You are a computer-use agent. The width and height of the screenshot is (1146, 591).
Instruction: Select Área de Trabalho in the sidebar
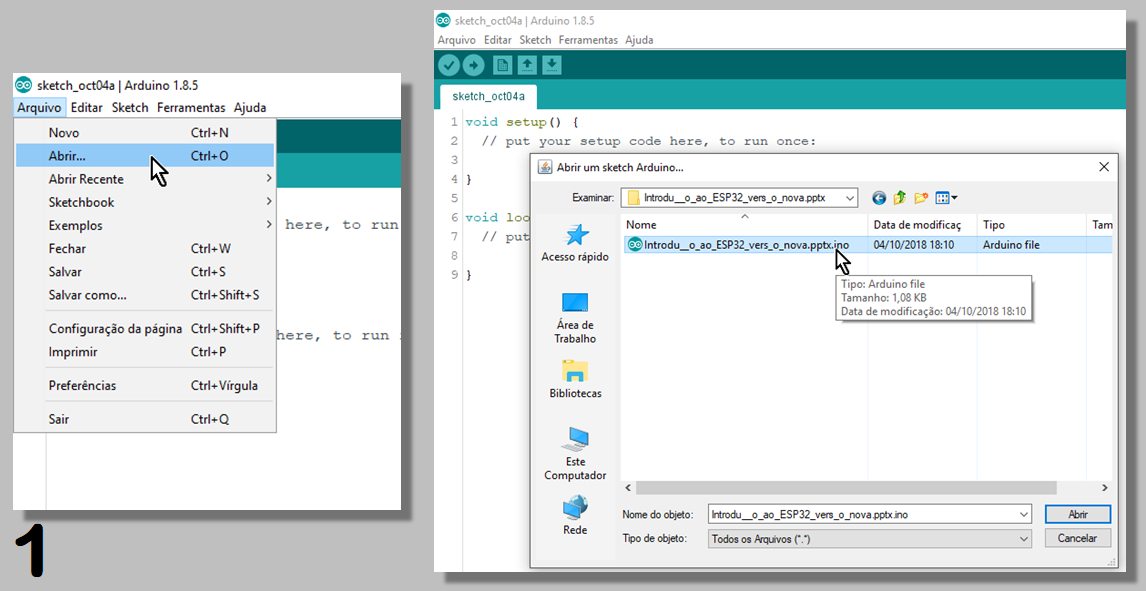[x=574, y=319]
